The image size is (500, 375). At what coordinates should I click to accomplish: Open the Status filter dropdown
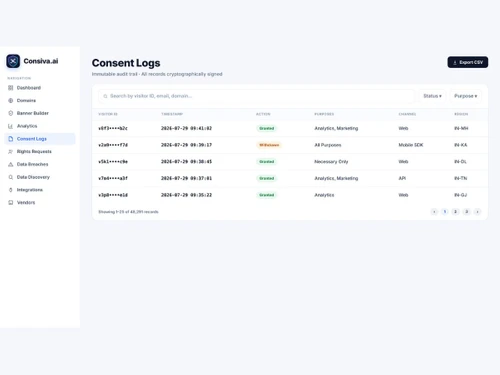click(432, 96)
